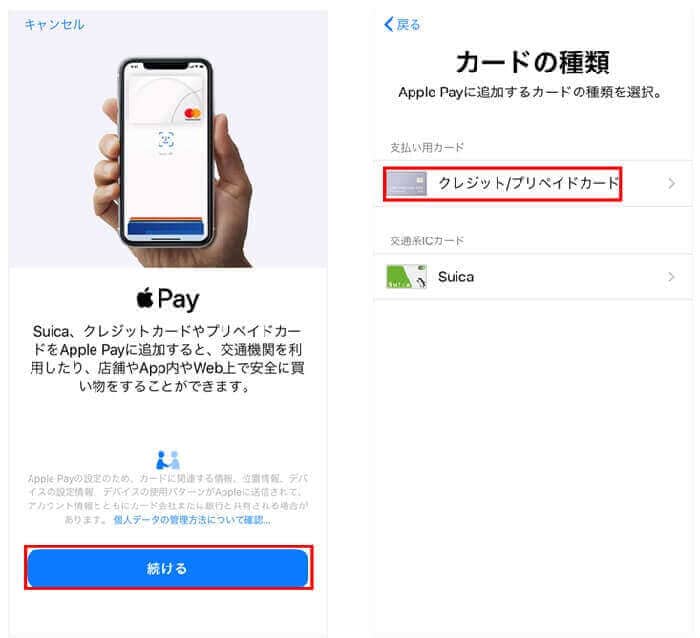Go back with the 戻る button
Image resolution: width=700 pixels, height=638 pixels.
[402, 24]
